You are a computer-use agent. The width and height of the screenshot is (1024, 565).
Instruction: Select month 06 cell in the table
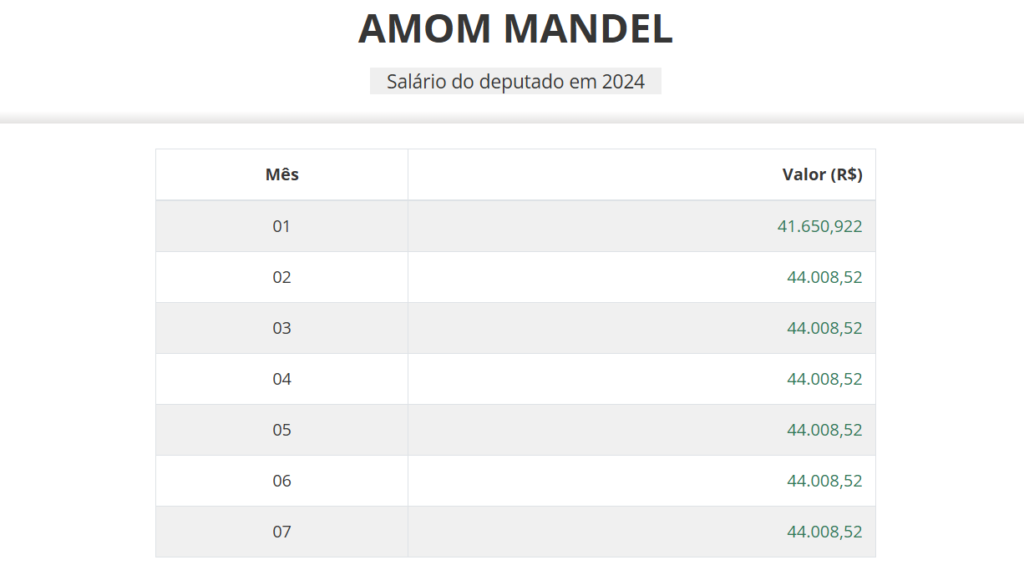pyautogui.click(x=282, y=481)
